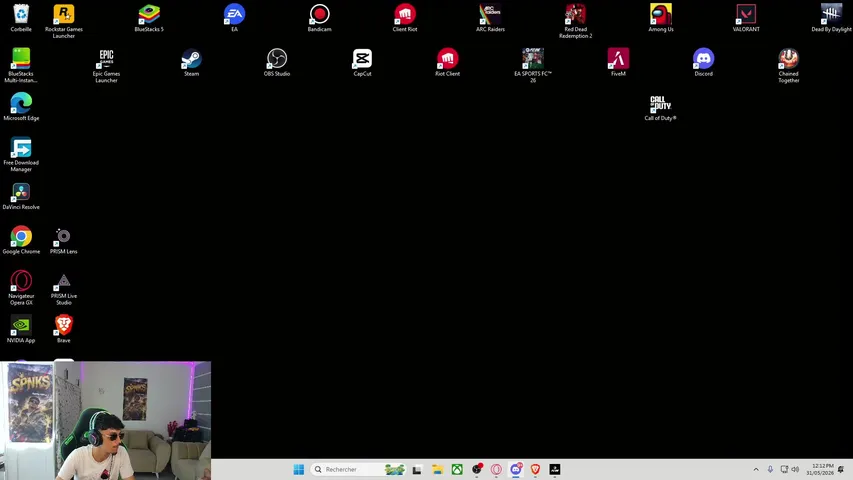Launch Rockstar Games Launcher shortcut
Screen dimensions: 853x480
point(64,21)
